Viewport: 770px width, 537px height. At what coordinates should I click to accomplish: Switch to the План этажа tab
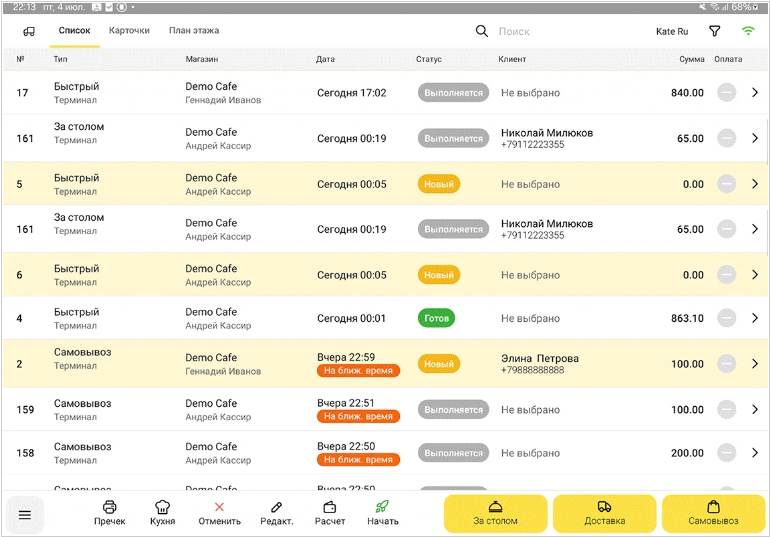point(194,31)
